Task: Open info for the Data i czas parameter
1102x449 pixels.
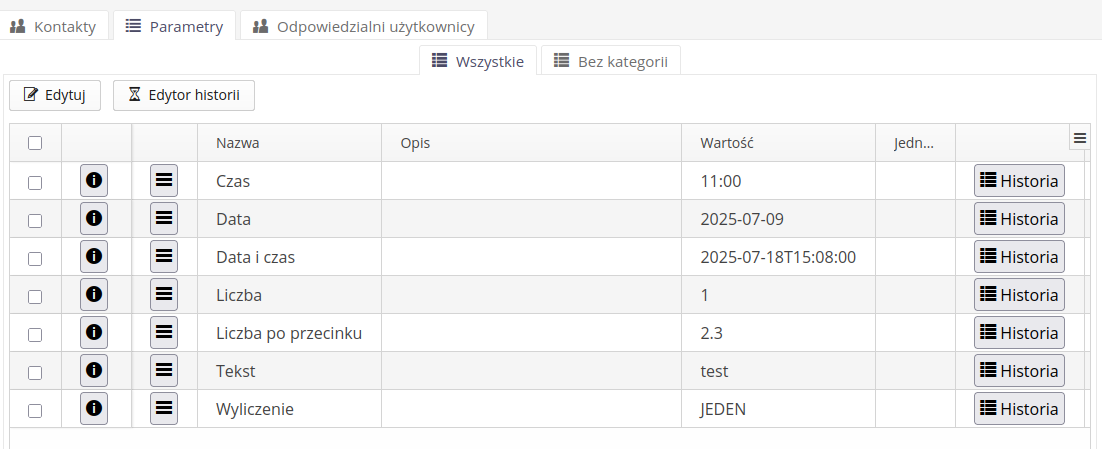Action: tap(94, 257)
